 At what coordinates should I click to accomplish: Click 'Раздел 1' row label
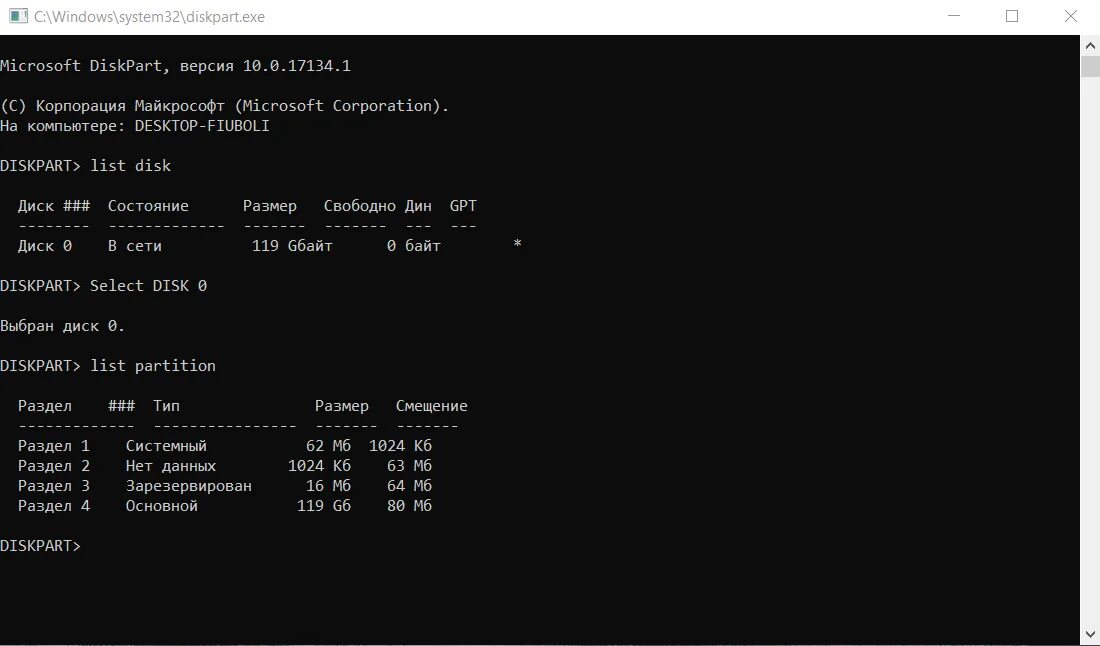(x=54, y=446)
